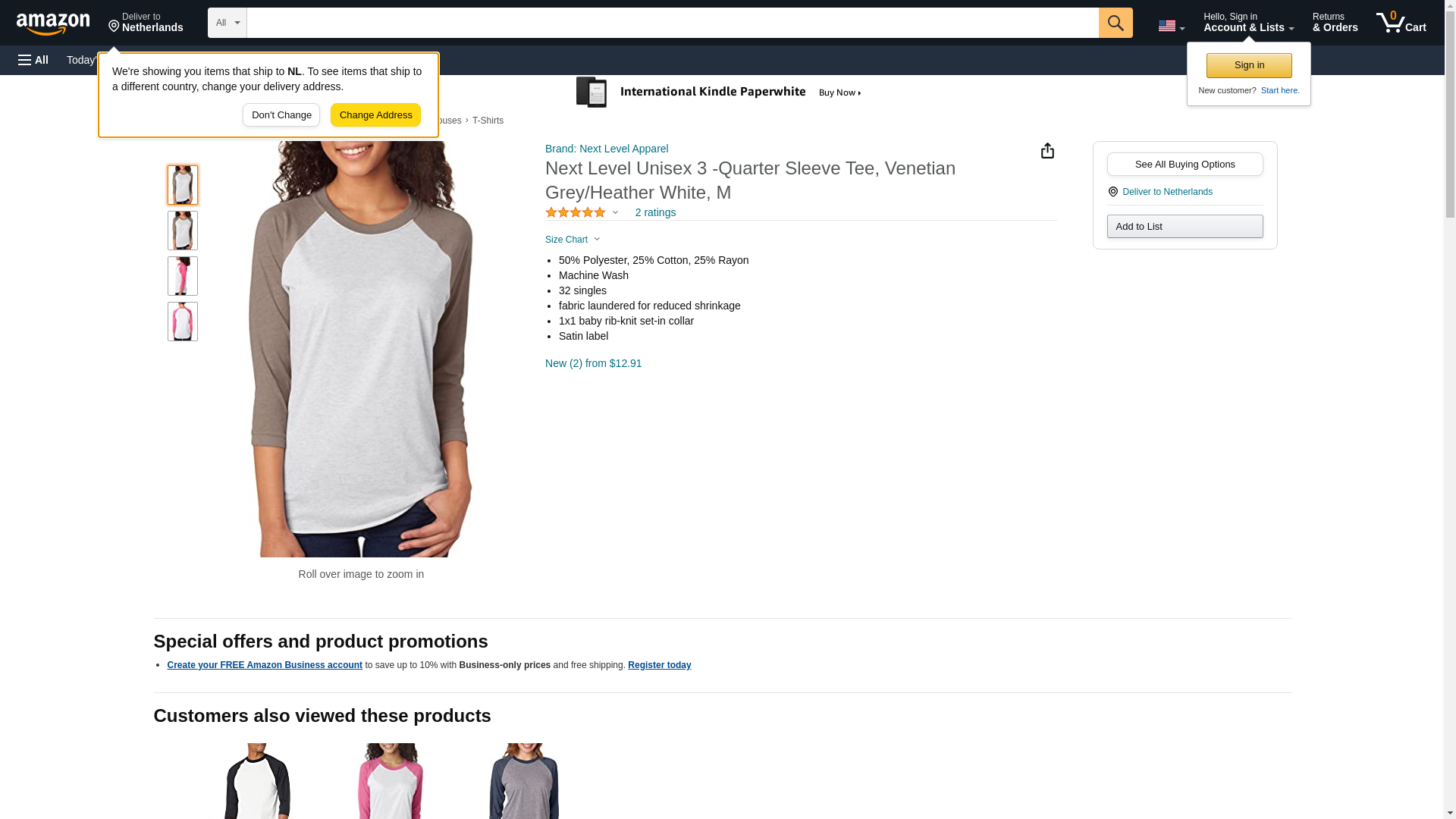
Task: Select the second grey shirt thumbnail
Action: (183, 231)
